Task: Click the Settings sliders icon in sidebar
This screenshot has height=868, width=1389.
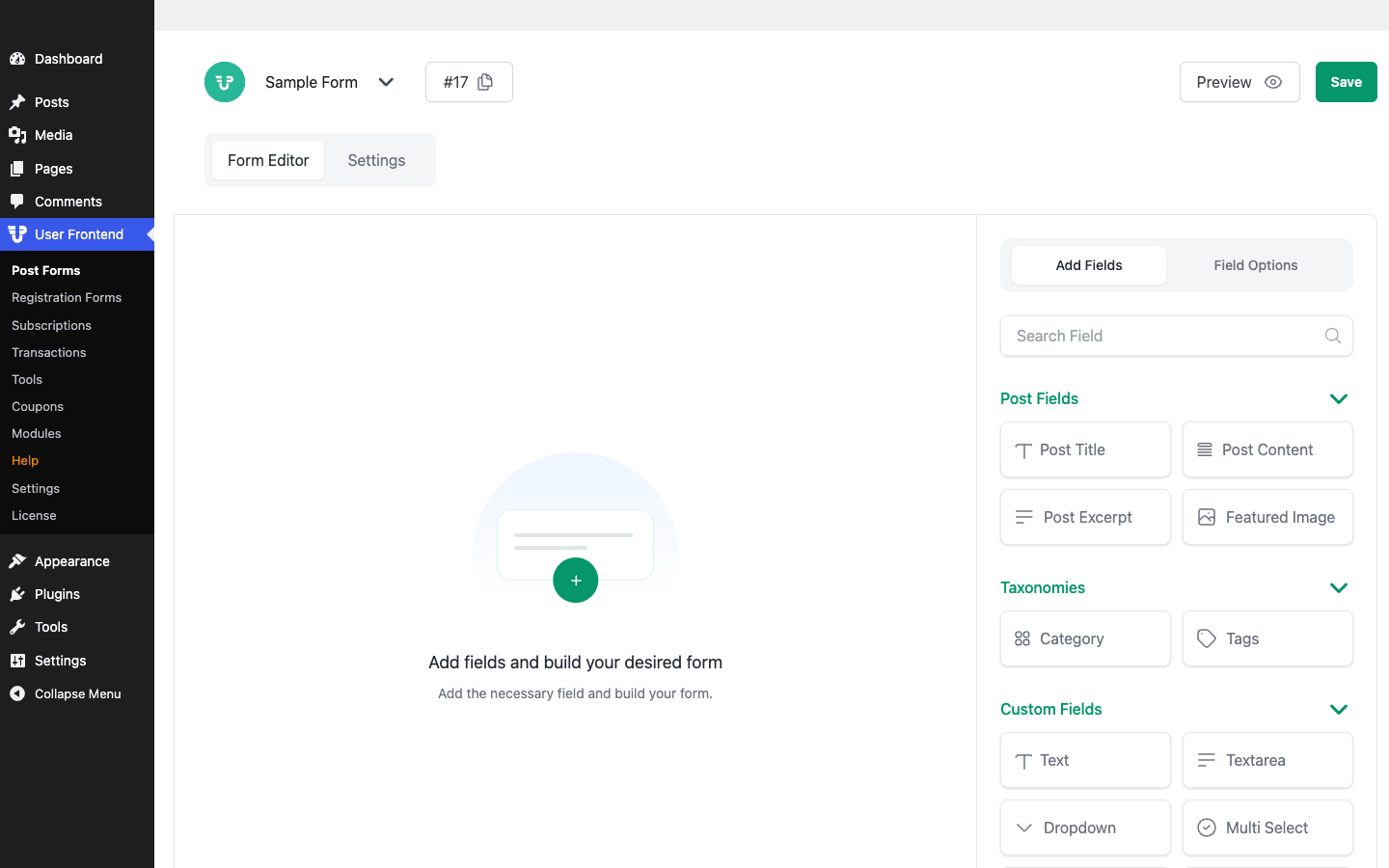Action: (17, 661)
